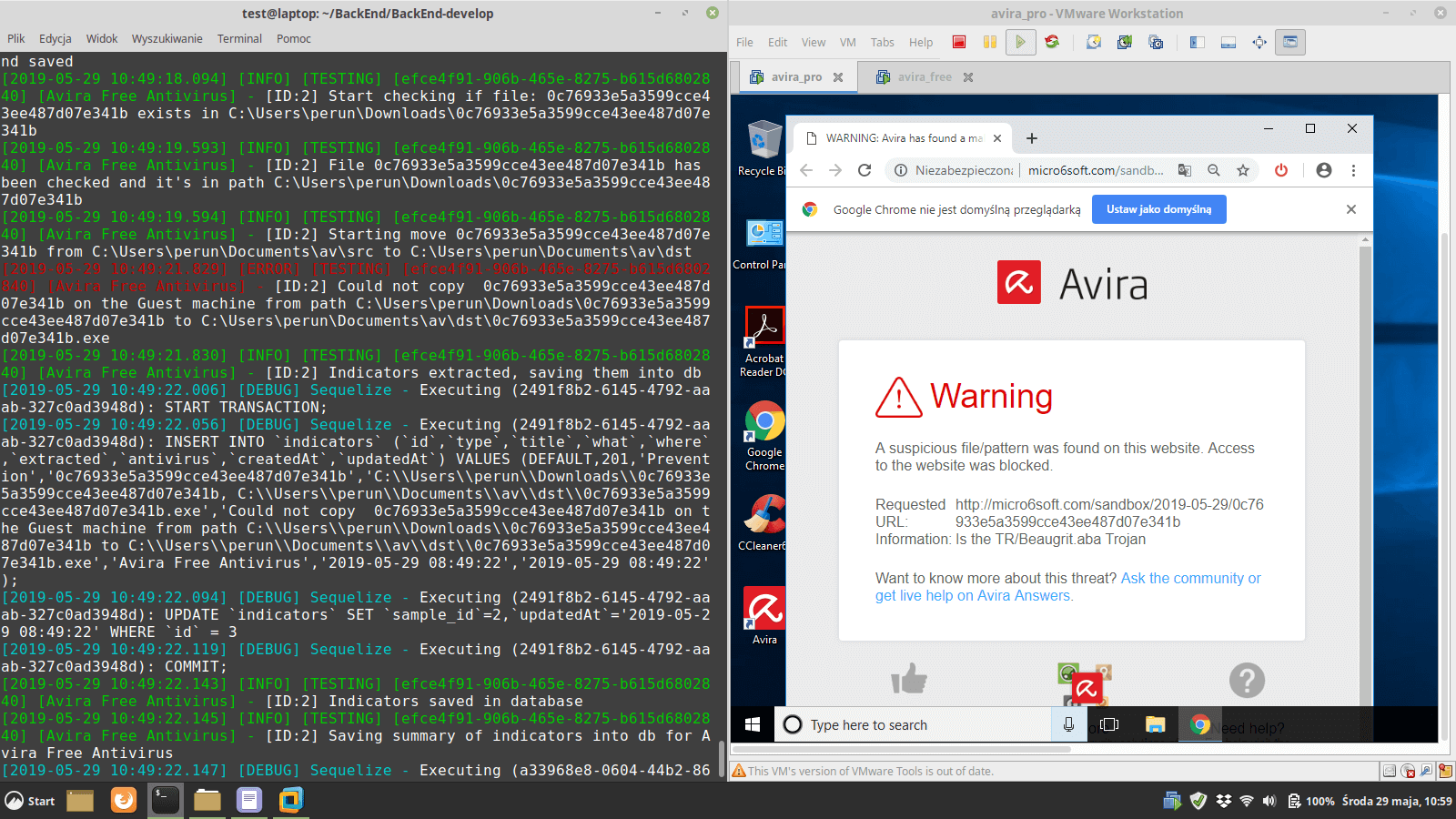Open Acrobat Reader desktop icon

[x=763, y=342]
